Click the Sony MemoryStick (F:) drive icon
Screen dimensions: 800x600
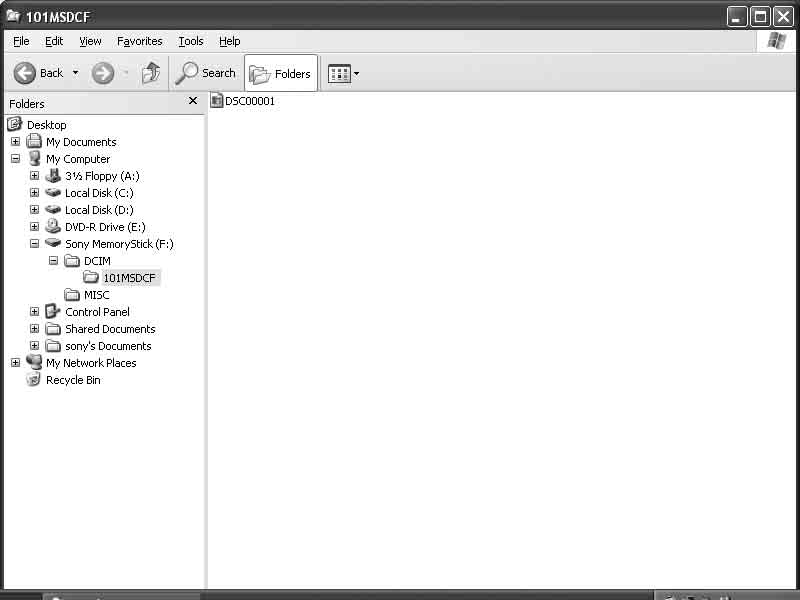coord(53,243)
